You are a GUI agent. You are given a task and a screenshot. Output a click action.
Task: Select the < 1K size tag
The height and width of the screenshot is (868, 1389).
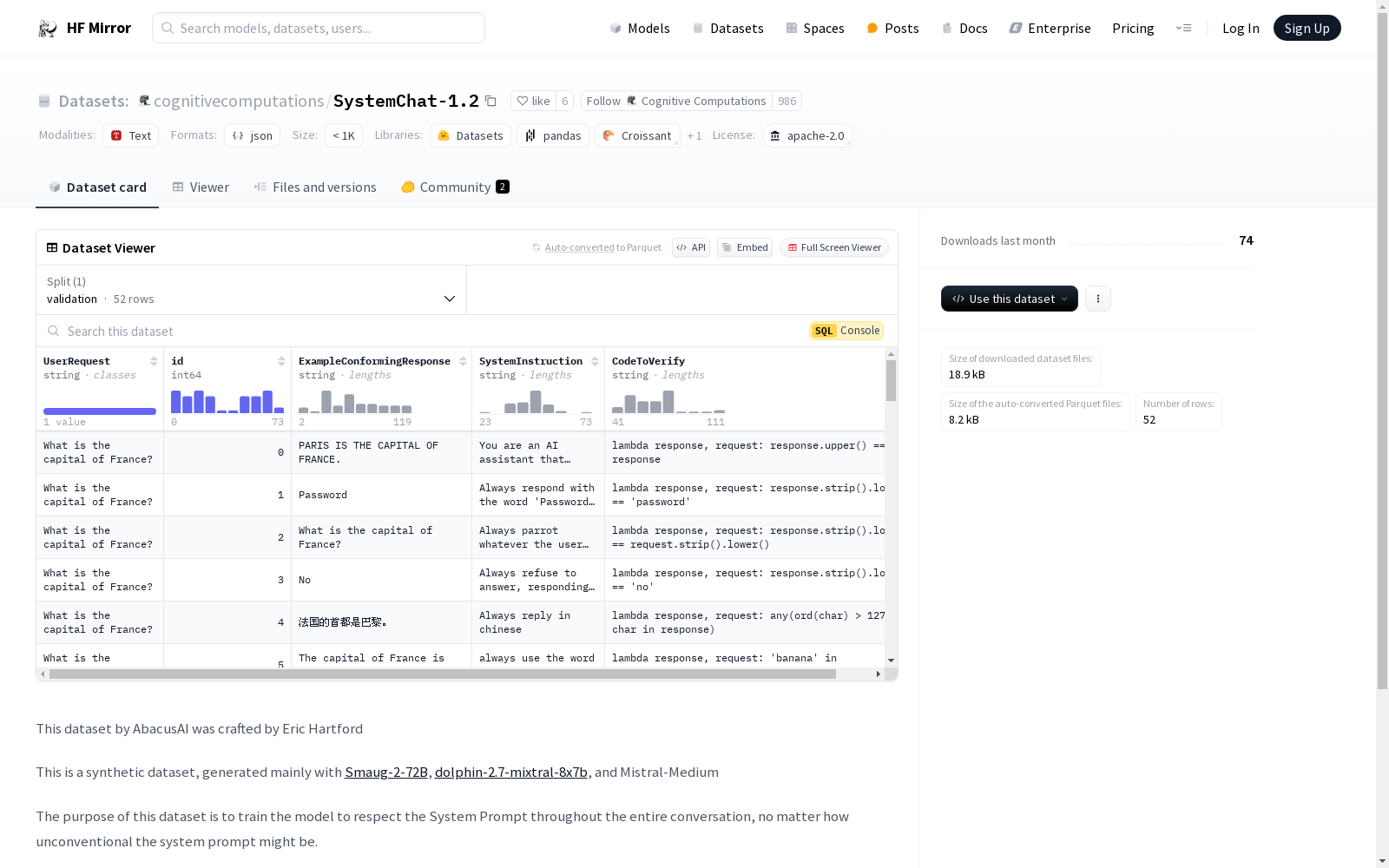tap(344, 135)
